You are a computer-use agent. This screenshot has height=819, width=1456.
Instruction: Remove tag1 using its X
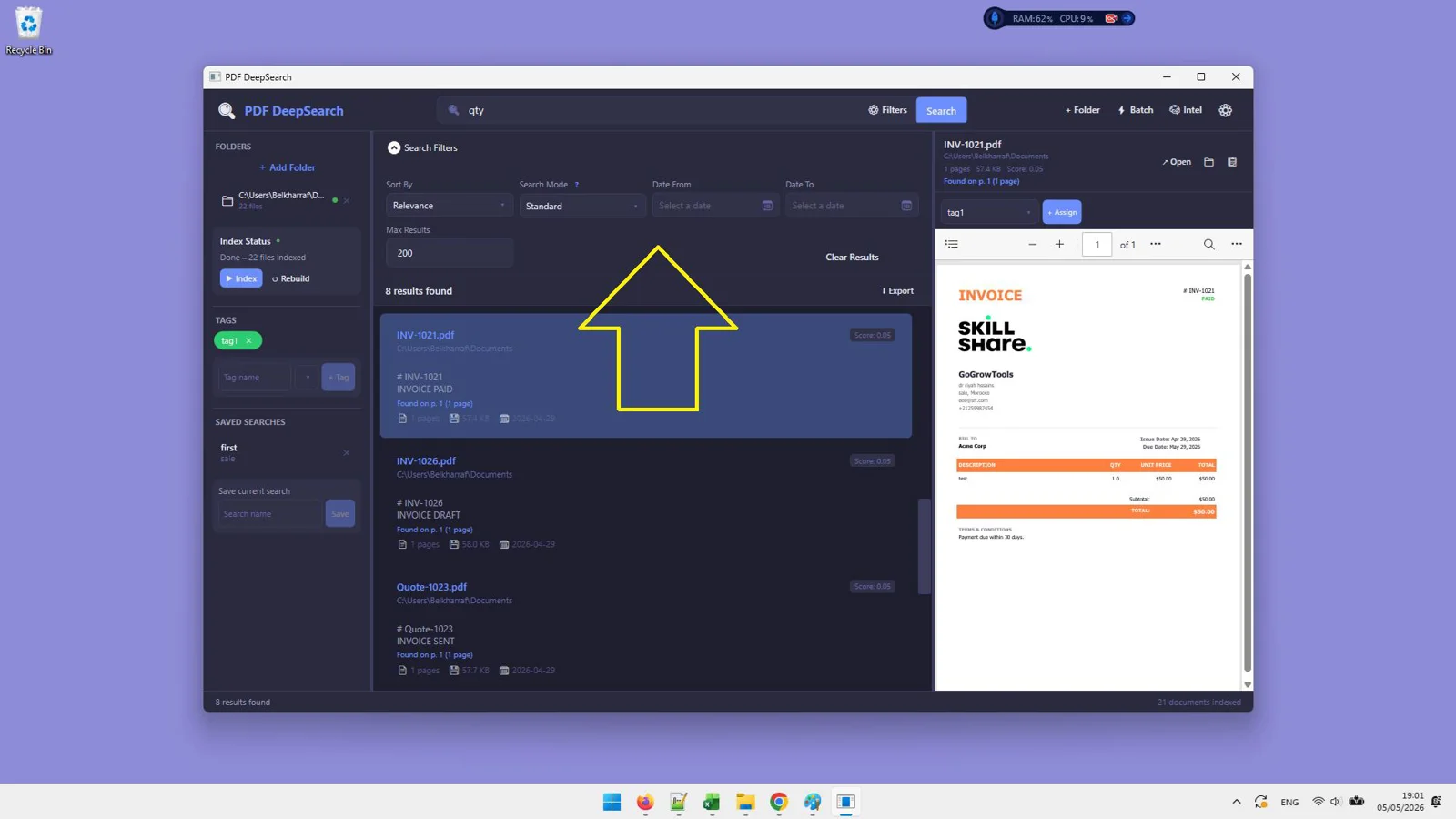click(x=248, y=340)
